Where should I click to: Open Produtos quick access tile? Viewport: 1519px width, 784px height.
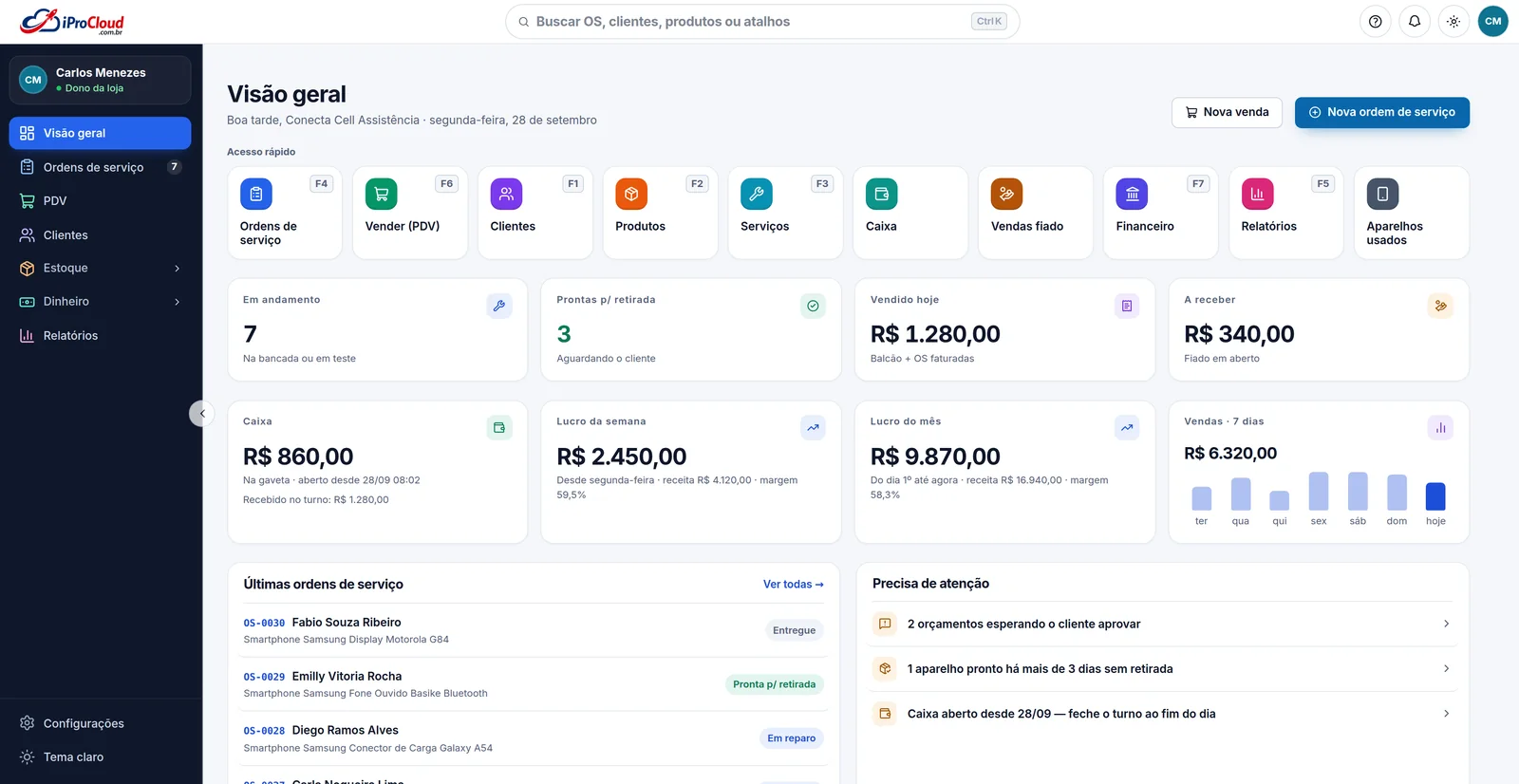660,213
